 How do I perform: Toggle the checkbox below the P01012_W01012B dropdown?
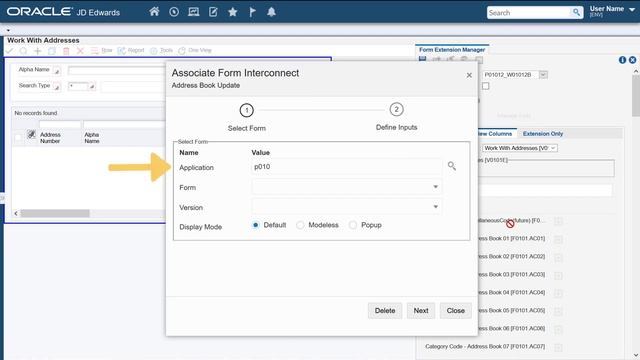(x=485, y=86)
